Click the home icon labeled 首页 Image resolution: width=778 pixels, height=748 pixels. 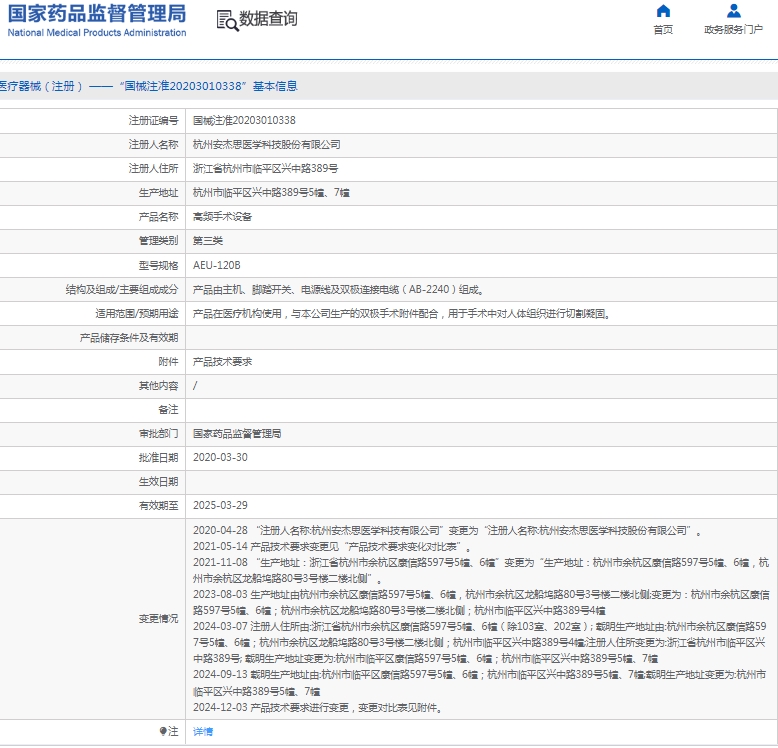click(x=663, y=11)
